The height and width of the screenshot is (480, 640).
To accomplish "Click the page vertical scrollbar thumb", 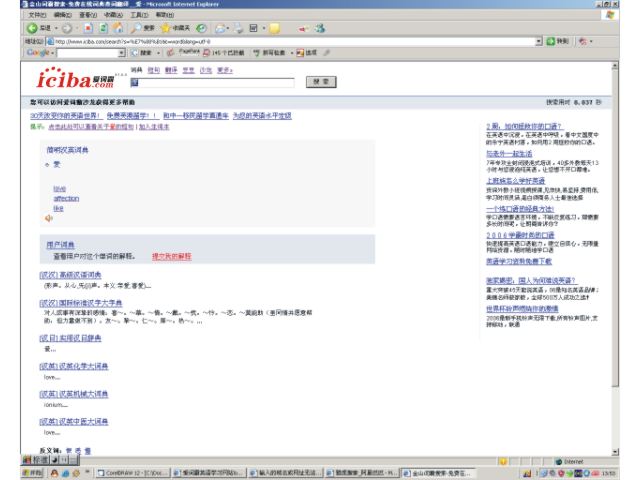I will (615, 229).
